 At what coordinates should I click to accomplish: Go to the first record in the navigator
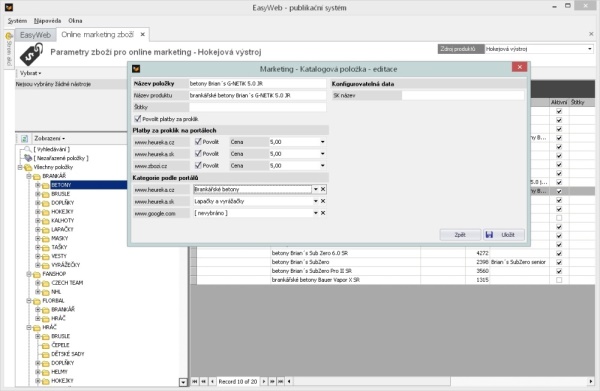(195, 381)
